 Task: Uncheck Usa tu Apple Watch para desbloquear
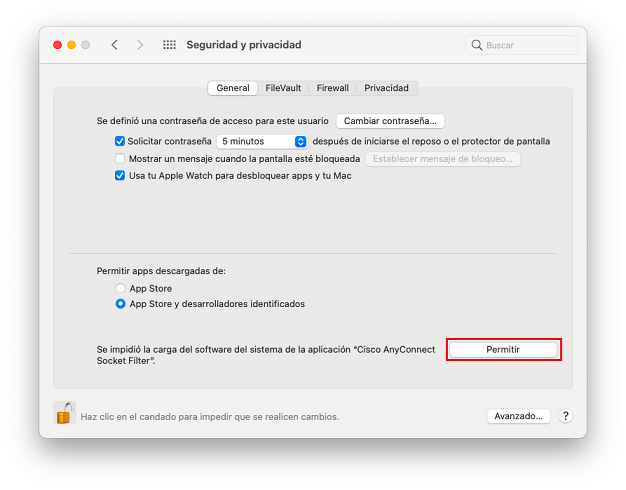[120, 176]
